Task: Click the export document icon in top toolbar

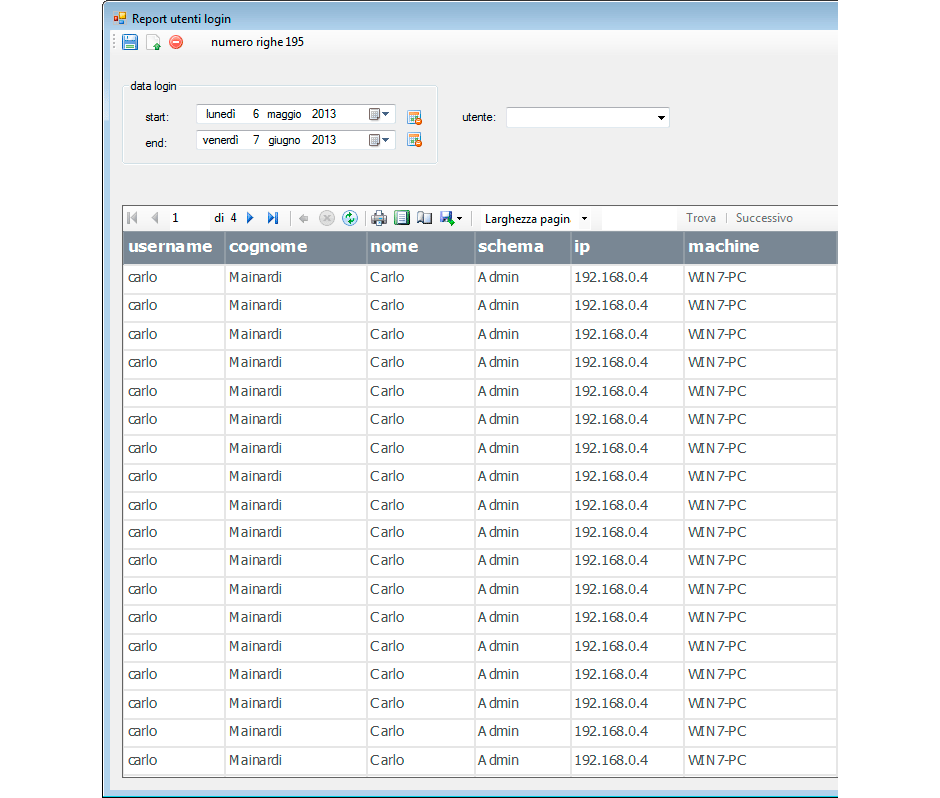Action: [x=153, y=43]
